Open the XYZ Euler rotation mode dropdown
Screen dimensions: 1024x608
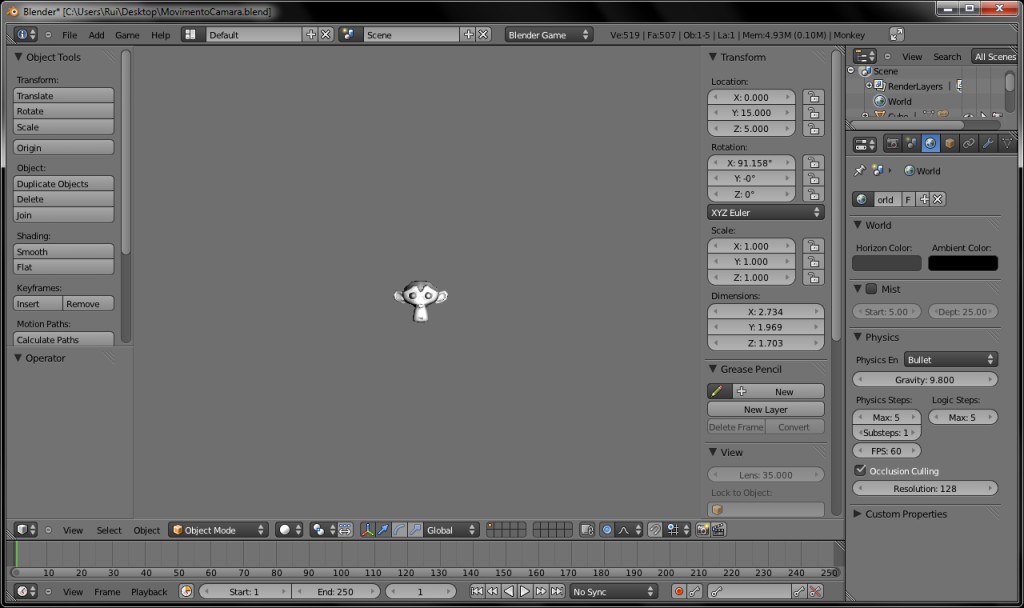coord(765,212)
